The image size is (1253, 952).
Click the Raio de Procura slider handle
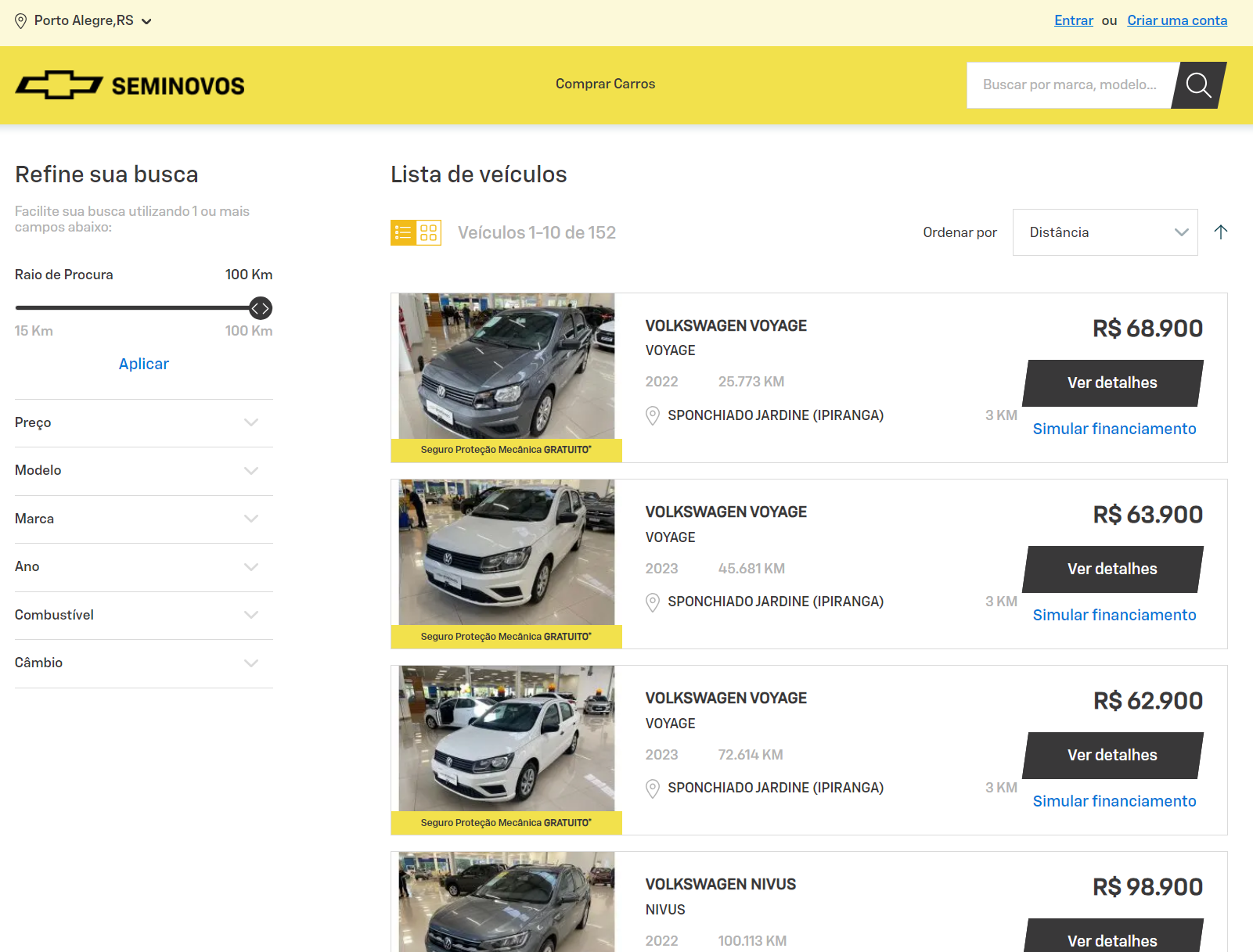[261, 308]
